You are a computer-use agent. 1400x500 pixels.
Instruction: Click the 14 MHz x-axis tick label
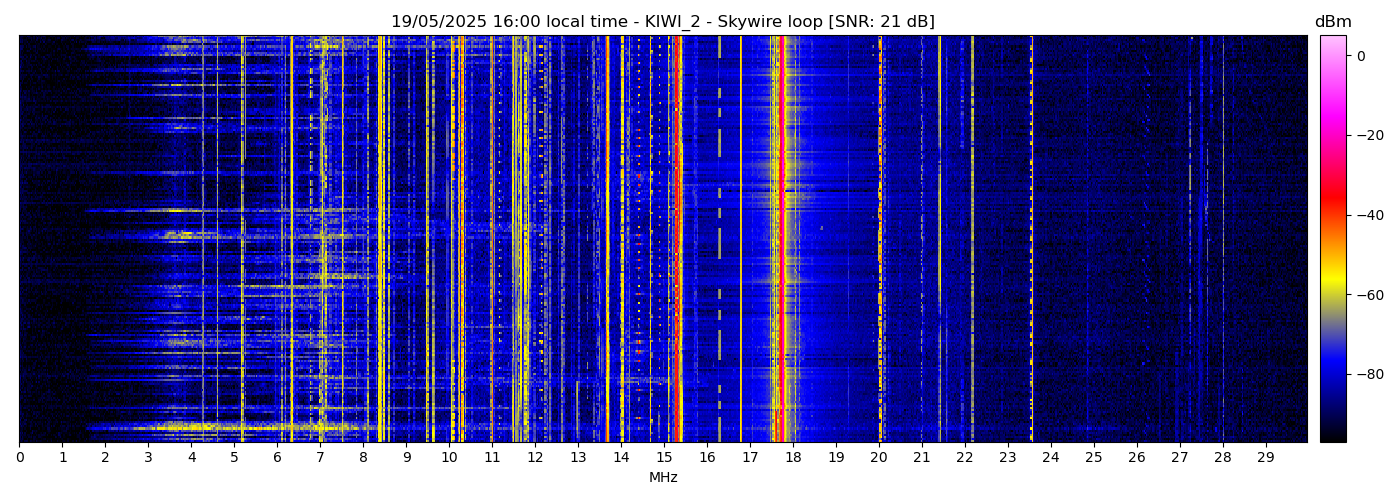tap(621, 457)
